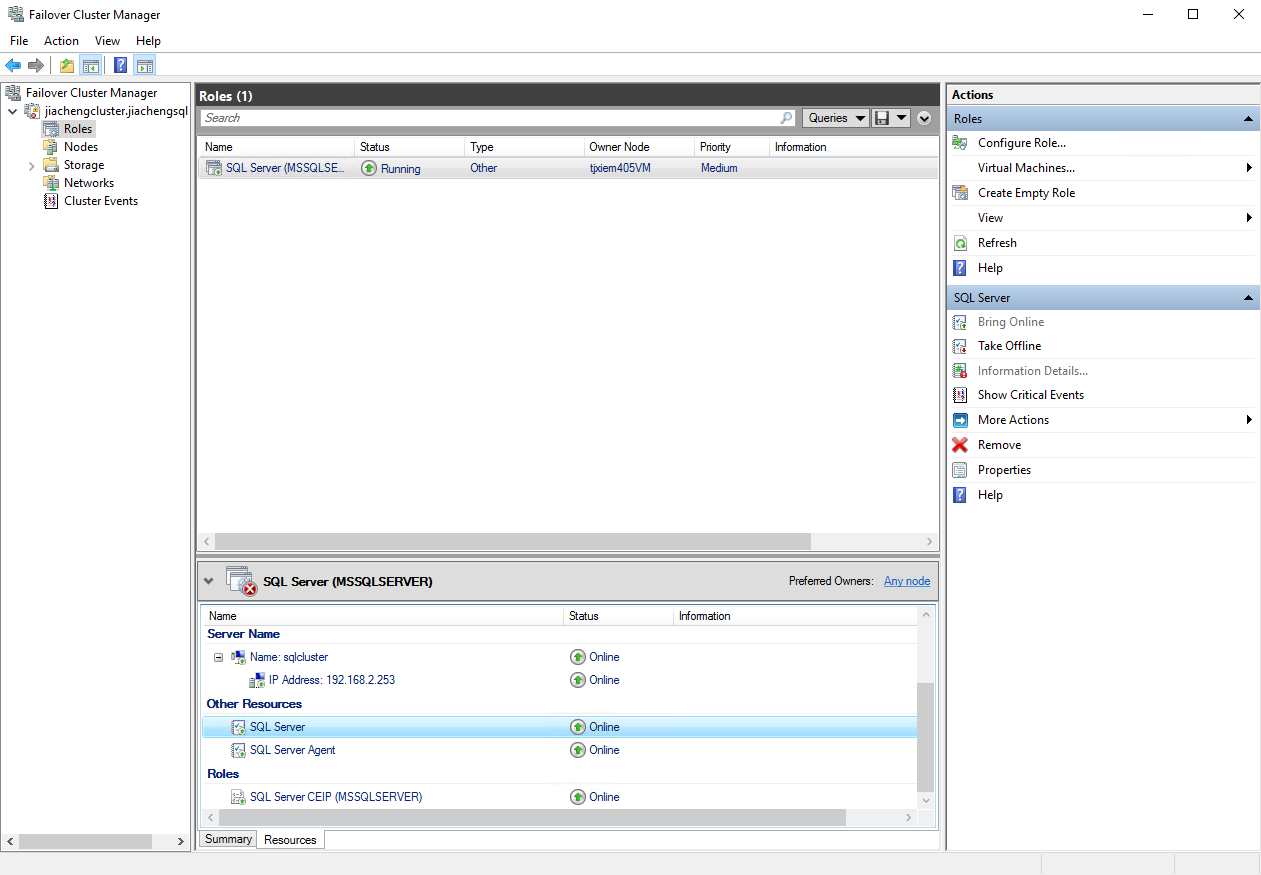Click Take Offline action
Image resolution: width=1261 pixels, height=875 pixels.
coord(1009,346)
